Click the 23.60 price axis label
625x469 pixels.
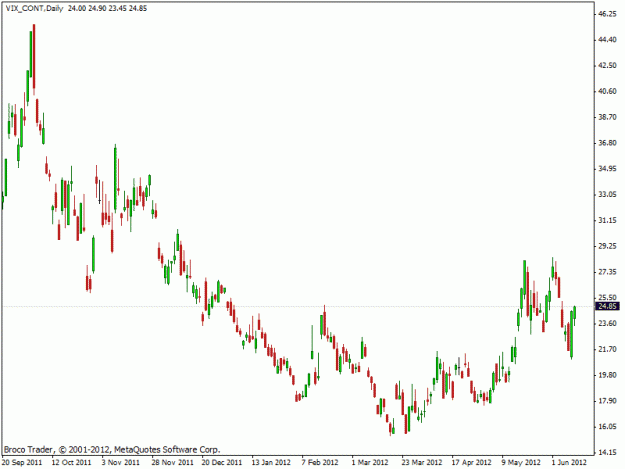(607, 324)
